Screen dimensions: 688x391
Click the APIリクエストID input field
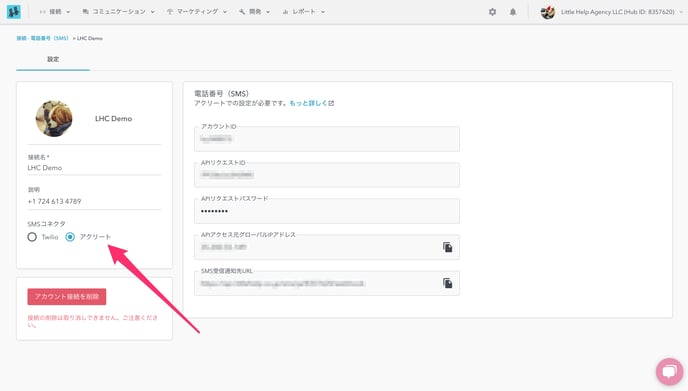pos(327,175)
